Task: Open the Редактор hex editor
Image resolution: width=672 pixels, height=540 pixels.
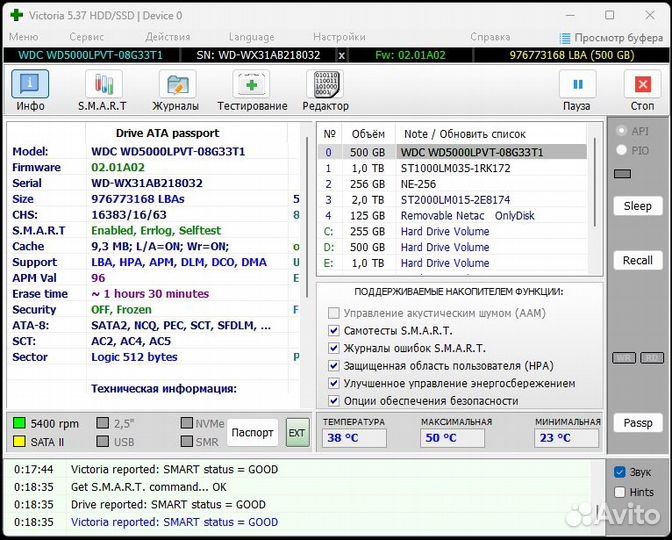Action: (326, 84)
